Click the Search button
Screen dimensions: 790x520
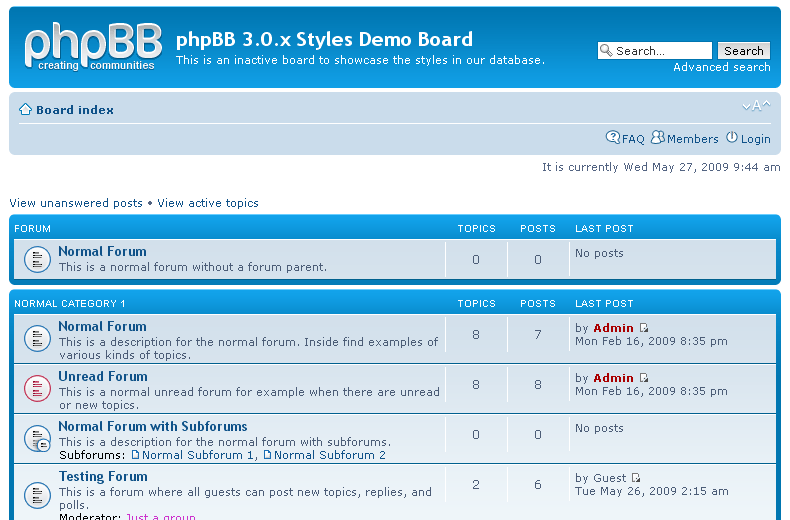coord(744,50)
